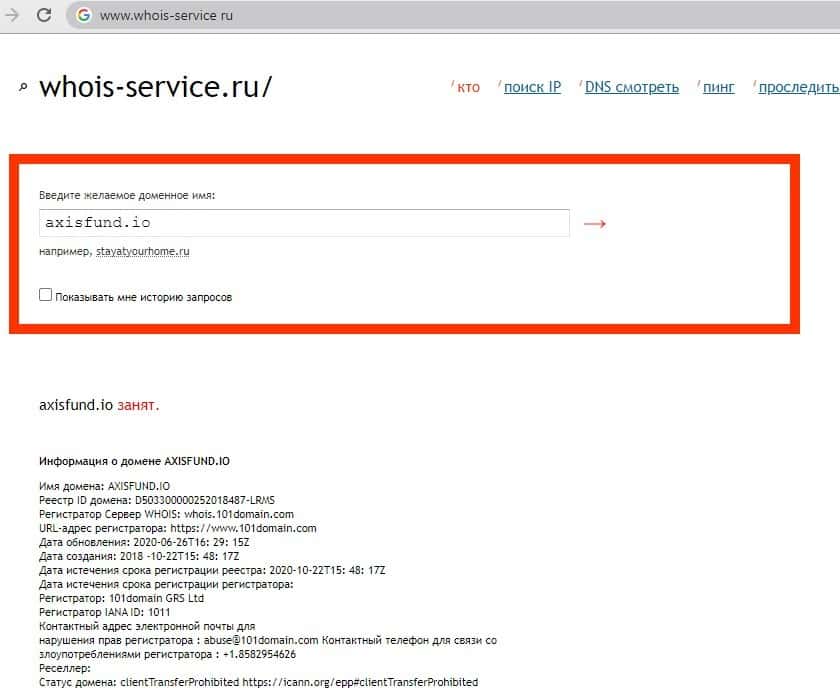The width and height of the screenshot is (840, 688).
Task: Click 'Дата обновления: 2020-06-26T16' line
Action: tap(145, 542)
